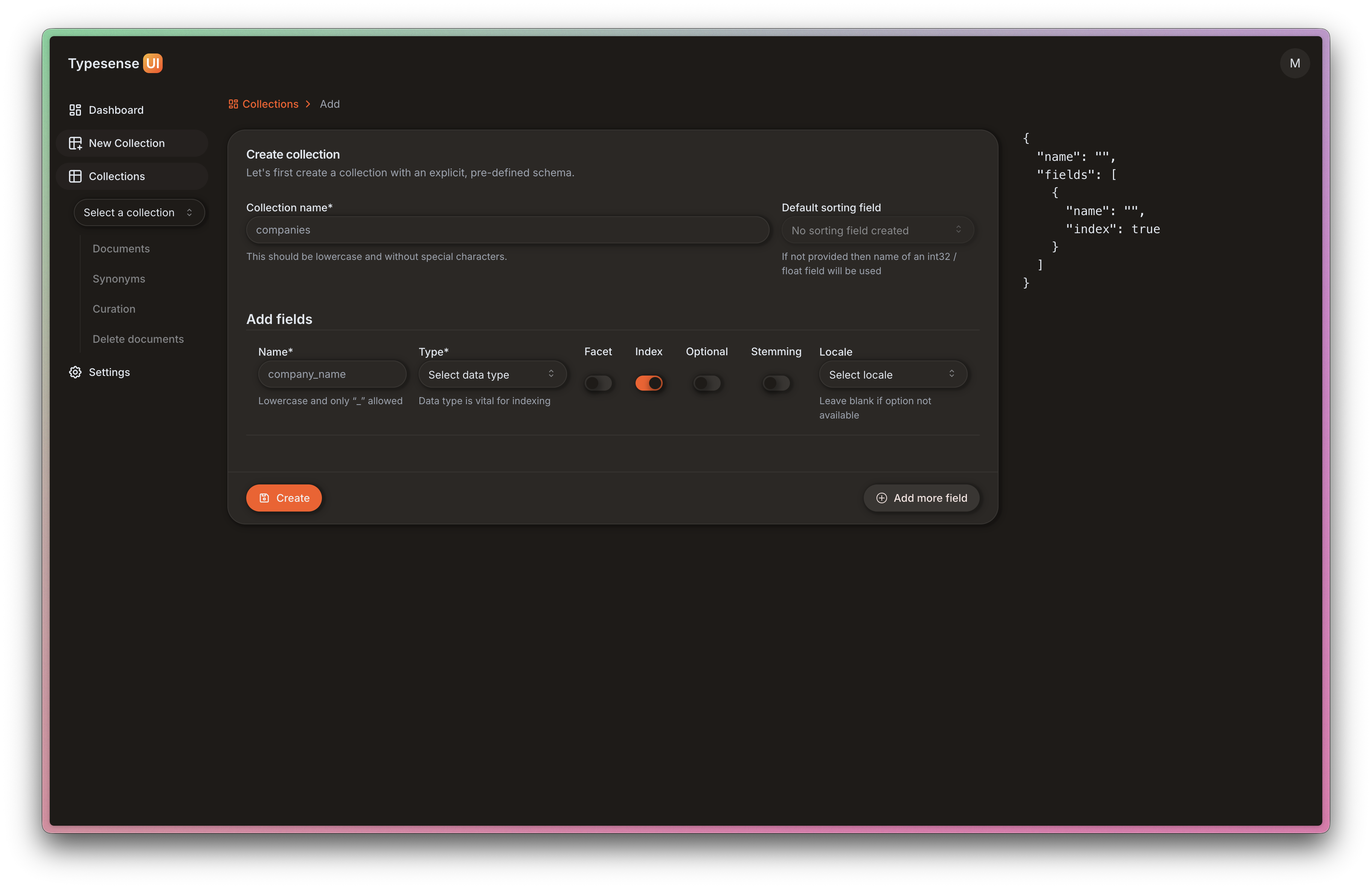Click the Typesense logo text
This screenshot has height=889, width=1372.
(104, 63)
